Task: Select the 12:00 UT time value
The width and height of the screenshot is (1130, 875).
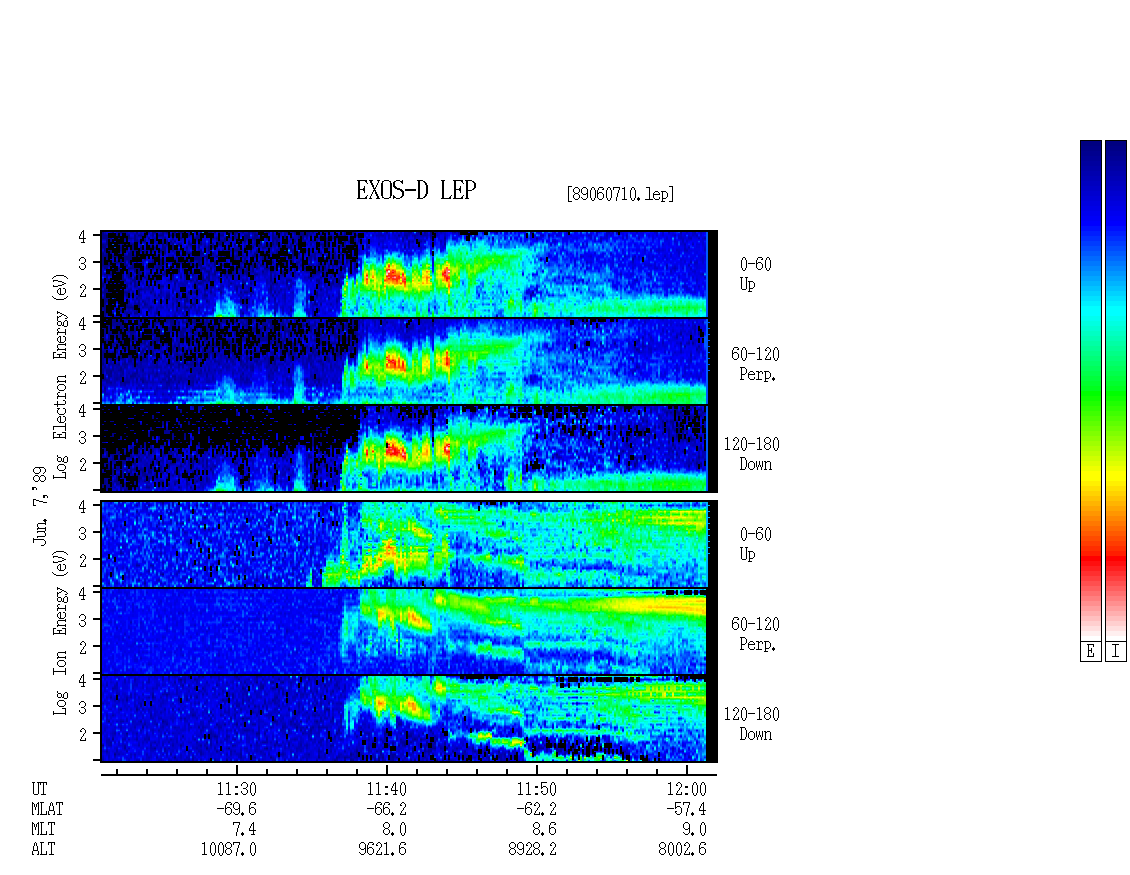Action: [x=686, y=789]
